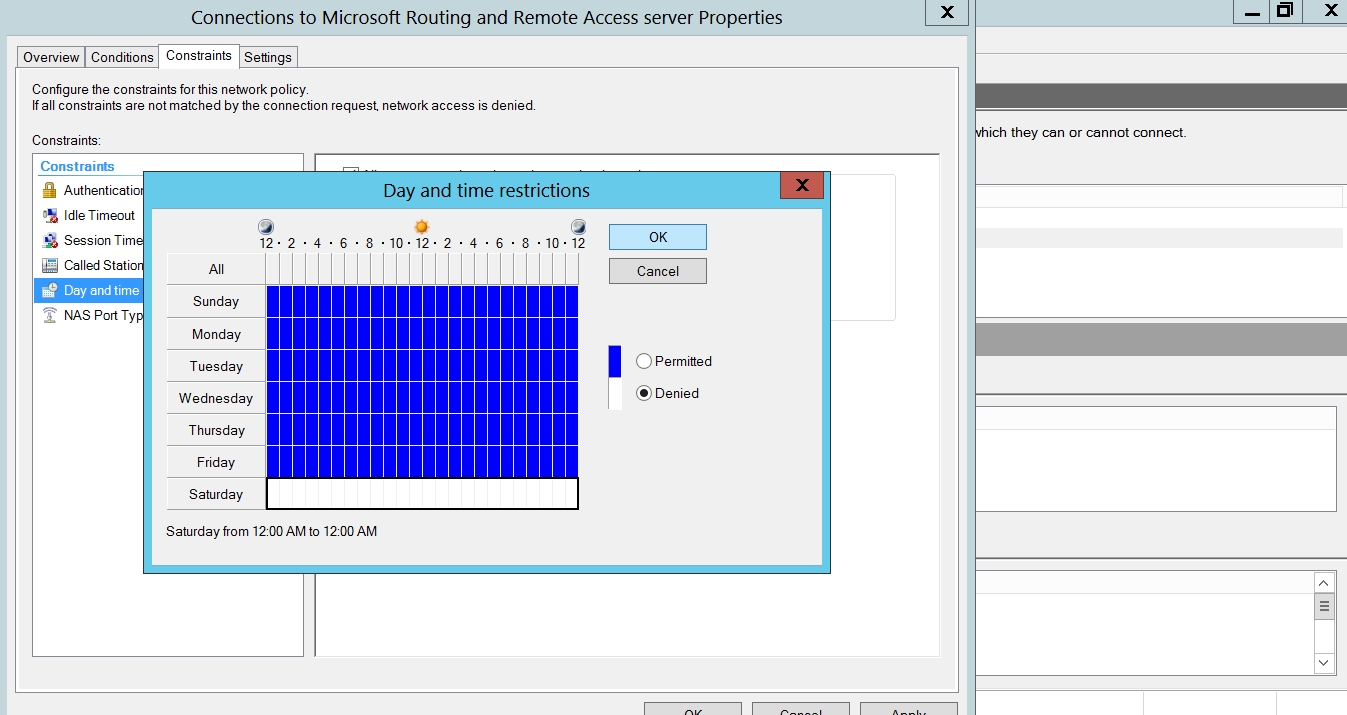
Task: Confirm restrictions with the dialog's OK button
Action: click(657, 237)
